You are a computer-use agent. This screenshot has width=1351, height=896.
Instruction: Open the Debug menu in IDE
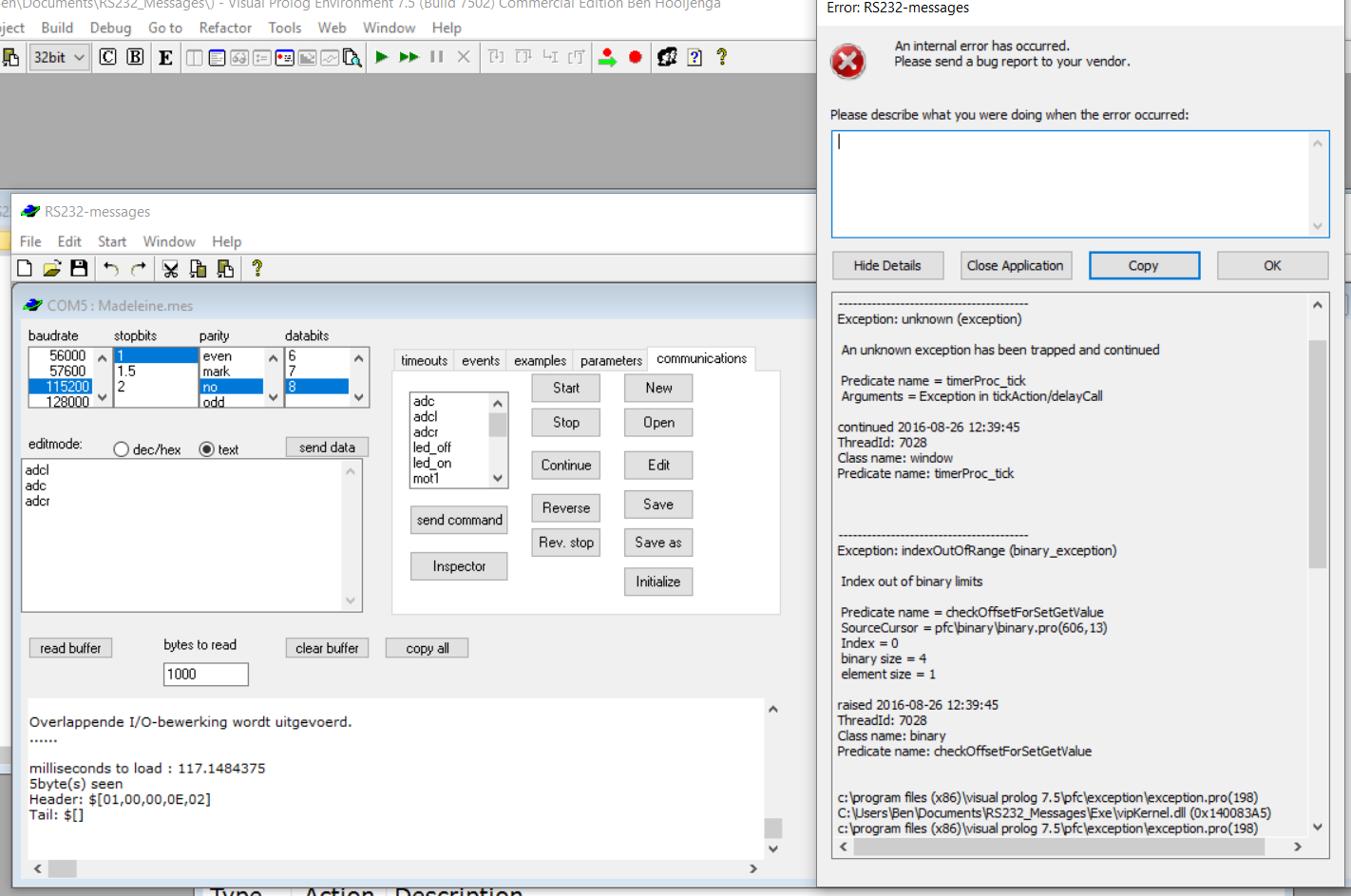(110, 28)
